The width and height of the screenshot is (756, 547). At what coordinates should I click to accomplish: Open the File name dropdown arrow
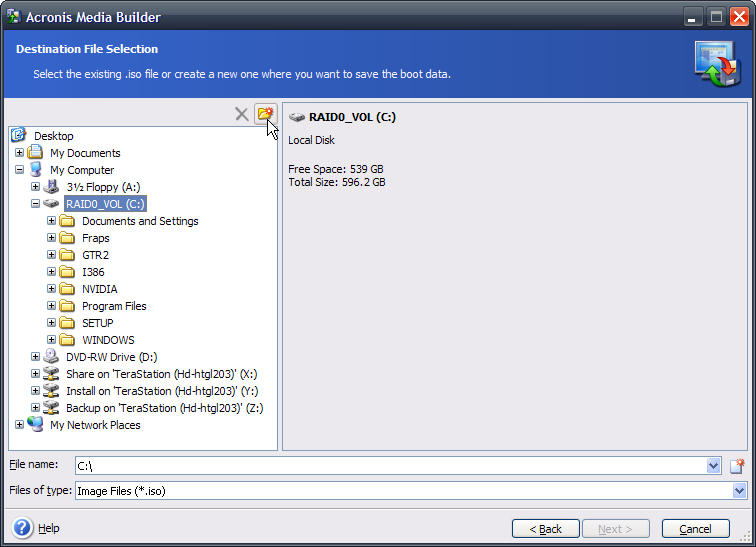click(x=713, y=466)
